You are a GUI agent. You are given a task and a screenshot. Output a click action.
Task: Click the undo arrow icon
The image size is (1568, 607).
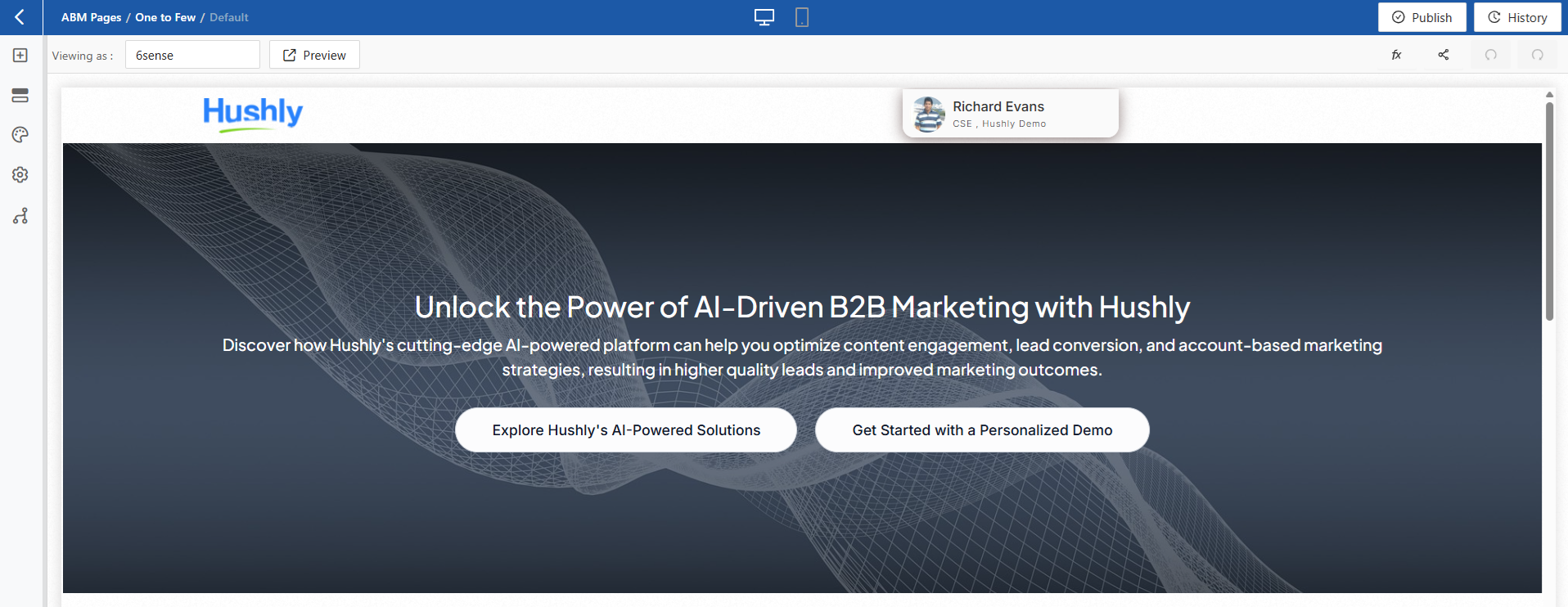coord(1491,55)
